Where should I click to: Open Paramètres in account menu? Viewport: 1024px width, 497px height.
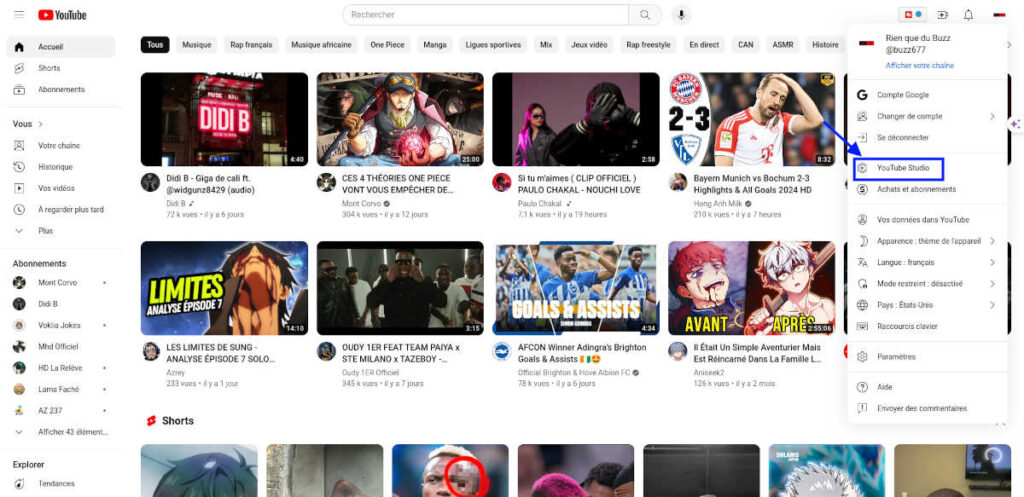(x=927, y=357)
